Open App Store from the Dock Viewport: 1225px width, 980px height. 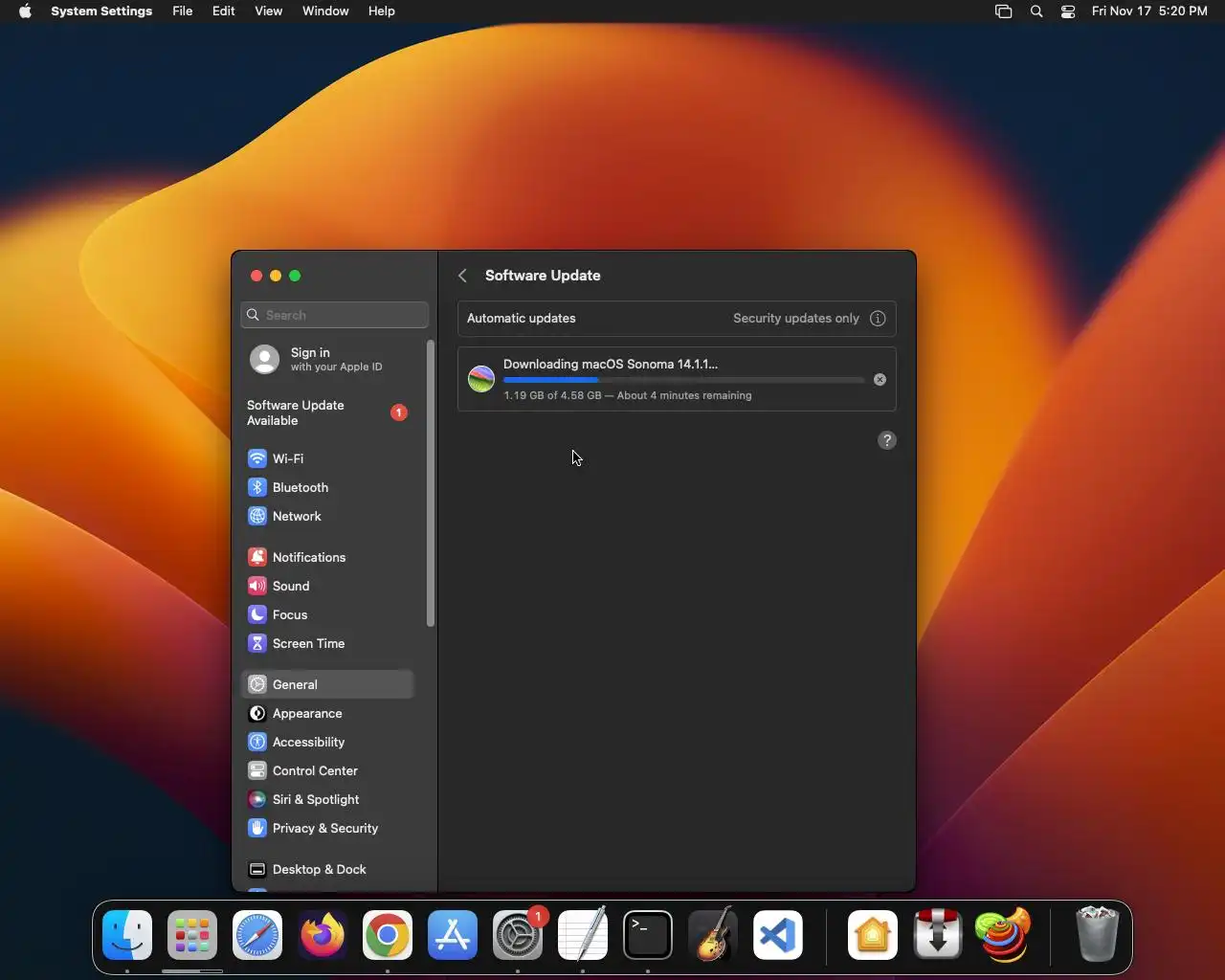453,935
